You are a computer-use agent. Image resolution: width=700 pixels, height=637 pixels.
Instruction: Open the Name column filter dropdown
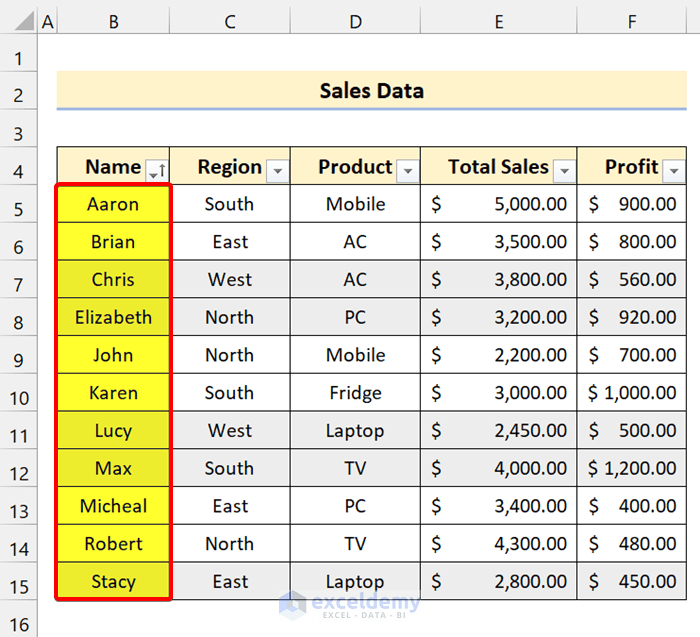coord(157,172)
